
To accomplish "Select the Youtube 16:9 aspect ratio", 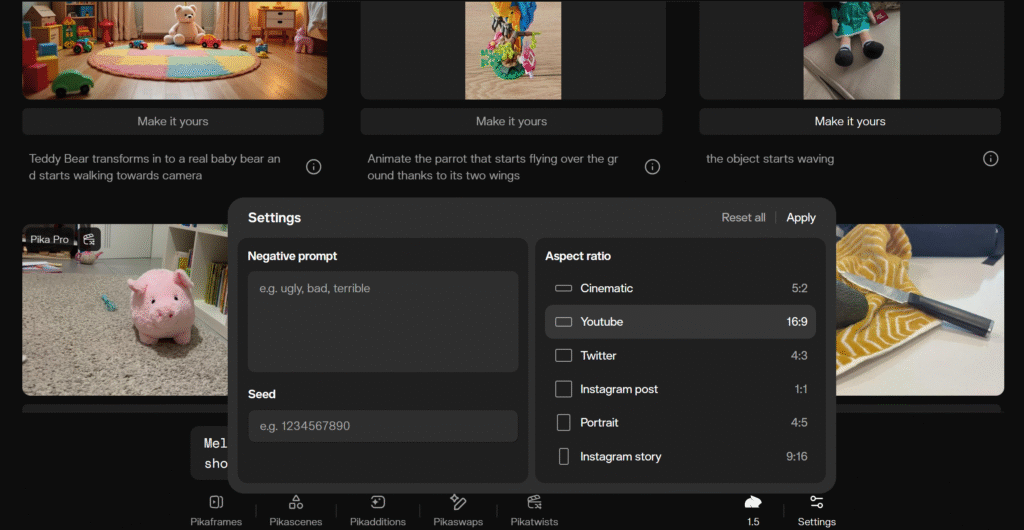I will (x=680, y=322).
